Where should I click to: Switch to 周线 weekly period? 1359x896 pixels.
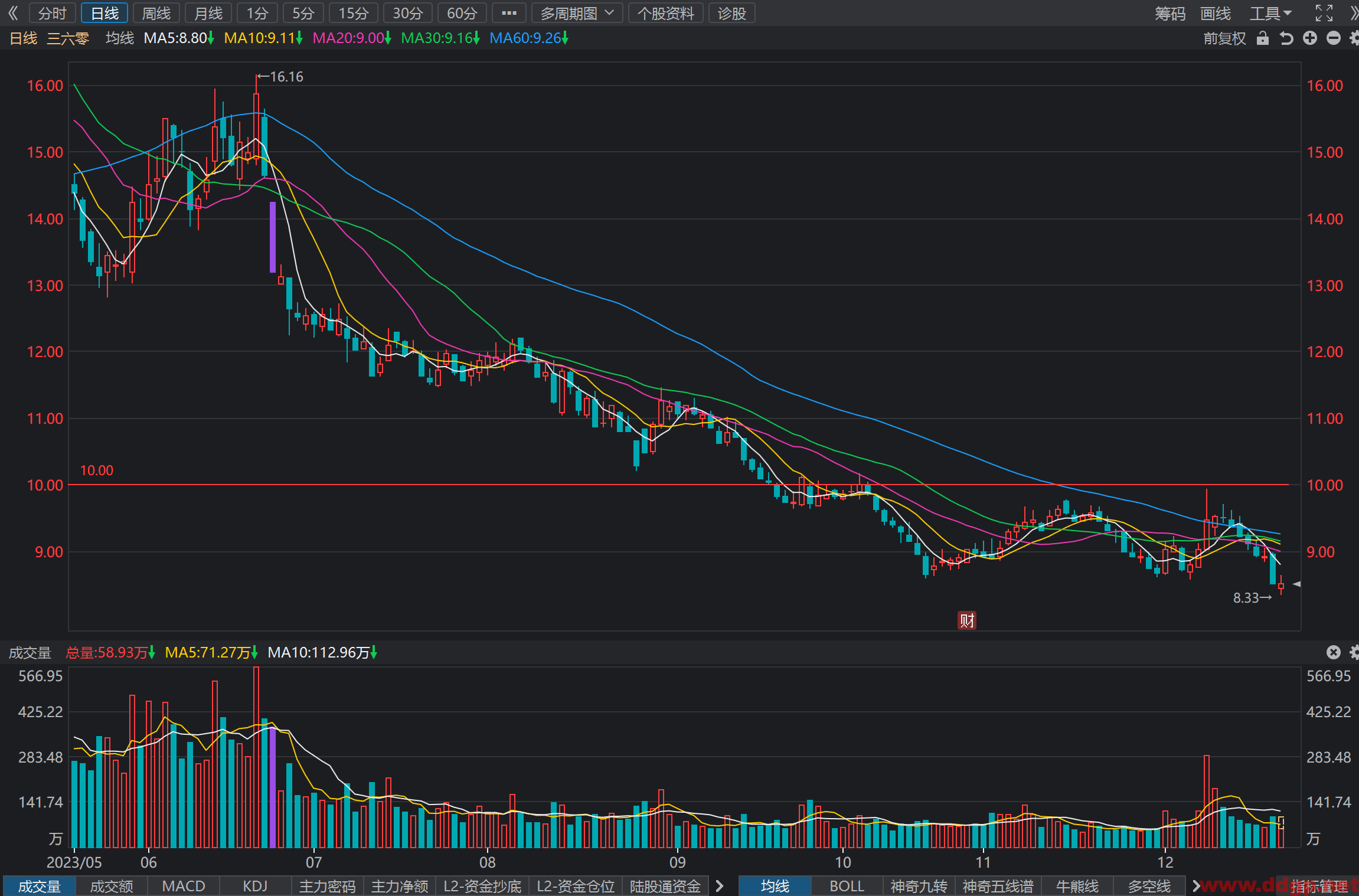point(156,13)
